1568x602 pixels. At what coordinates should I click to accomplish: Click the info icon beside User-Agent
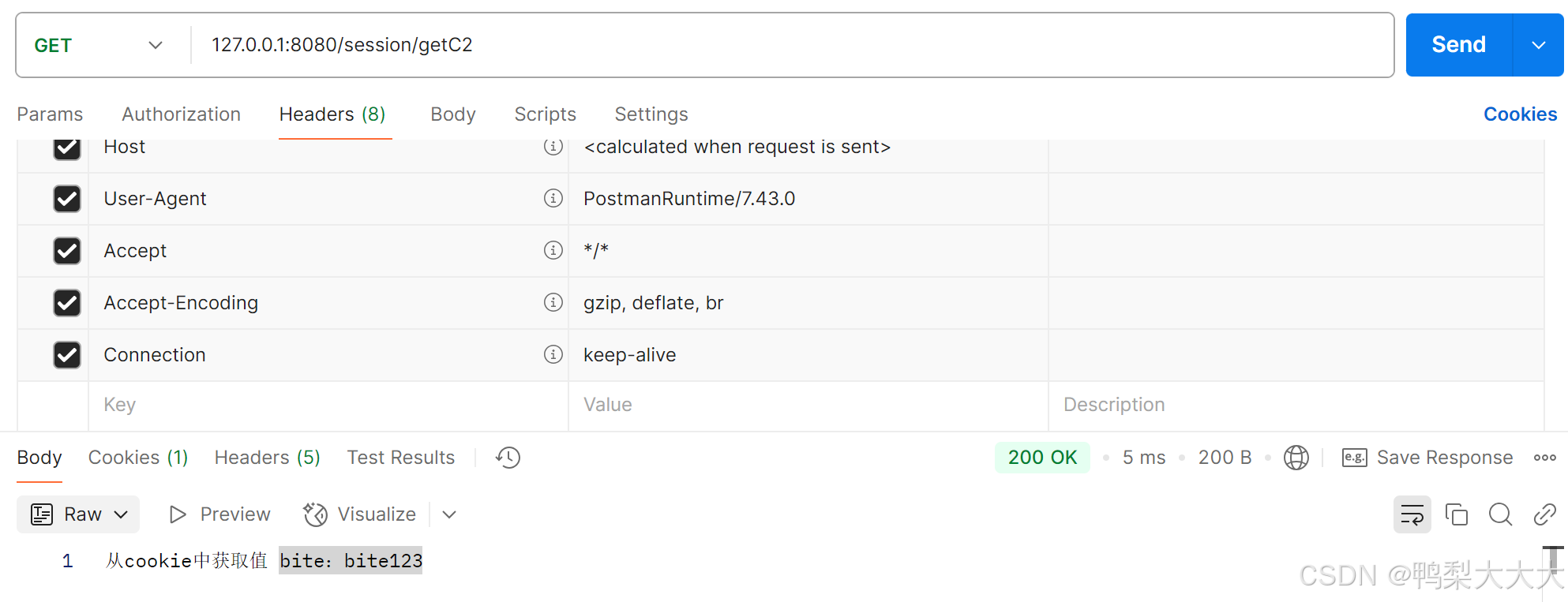click(553, 198)
